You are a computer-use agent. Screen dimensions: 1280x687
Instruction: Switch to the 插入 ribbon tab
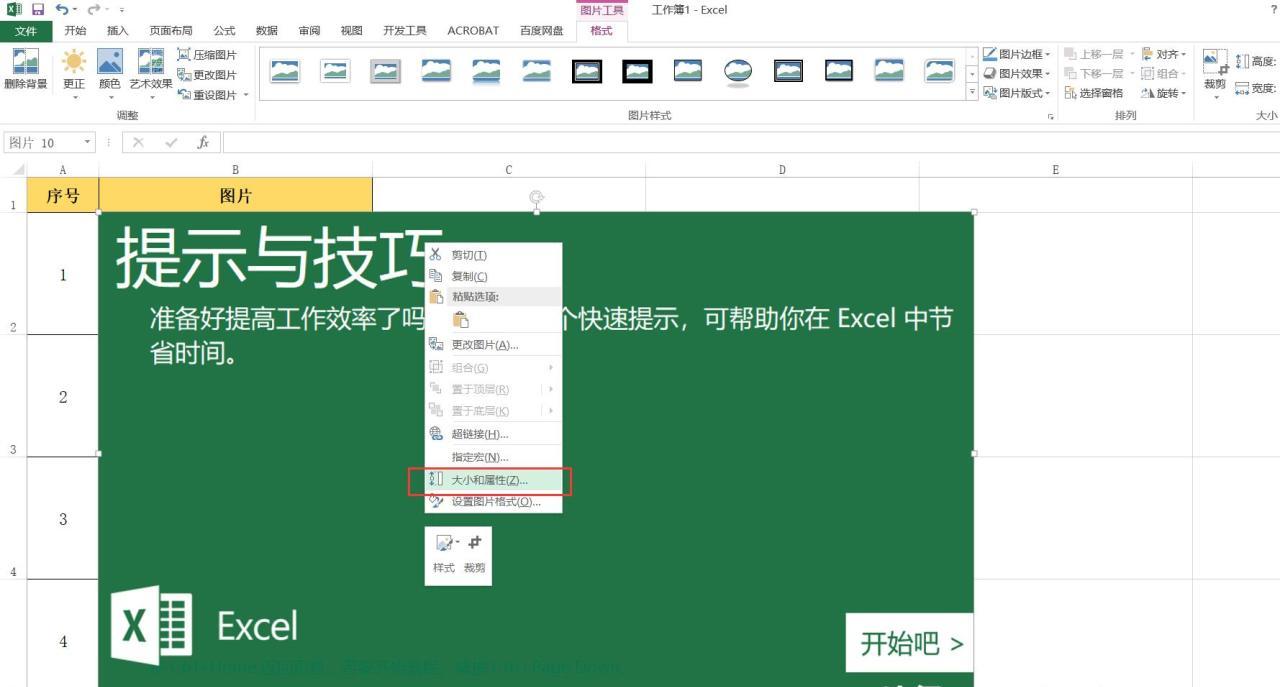(x=118, y=31)
